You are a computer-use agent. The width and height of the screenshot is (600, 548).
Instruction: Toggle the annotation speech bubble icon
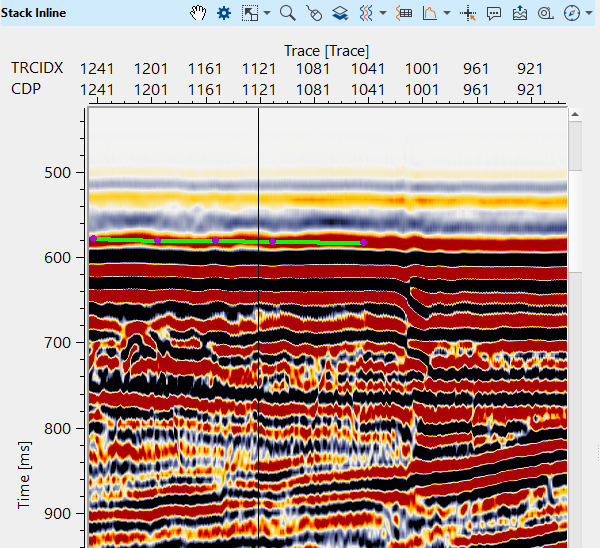(493, 13)
